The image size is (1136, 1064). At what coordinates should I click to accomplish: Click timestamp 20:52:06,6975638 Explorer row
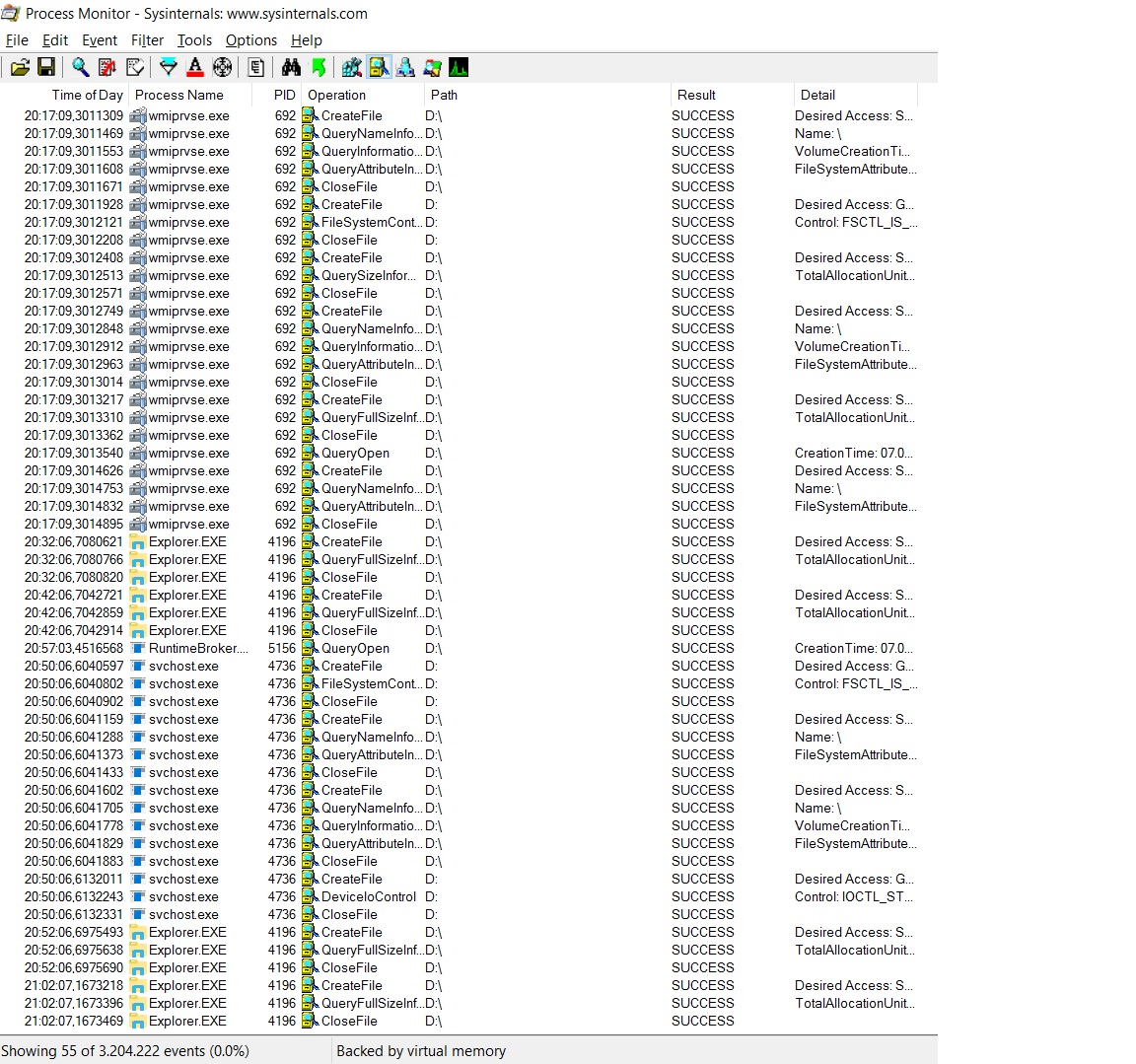pyautogui.click(x=73, y=951)
